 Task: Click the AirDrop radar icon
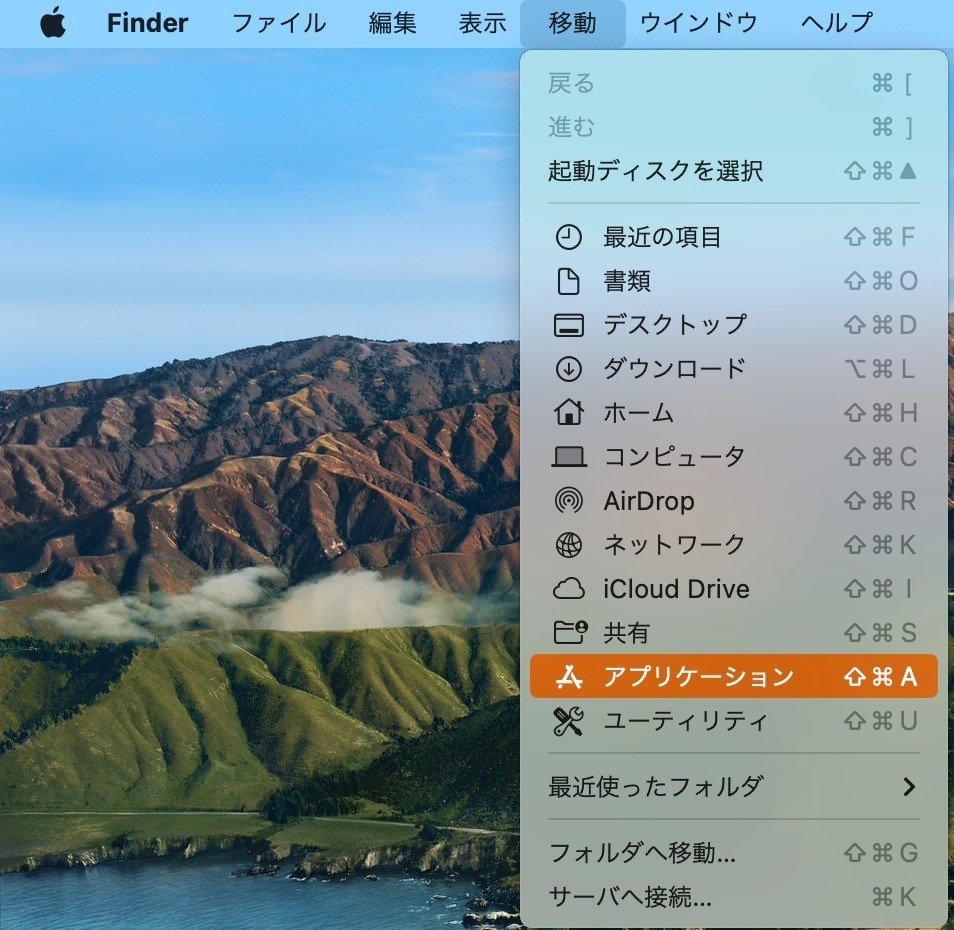[568, 501]
